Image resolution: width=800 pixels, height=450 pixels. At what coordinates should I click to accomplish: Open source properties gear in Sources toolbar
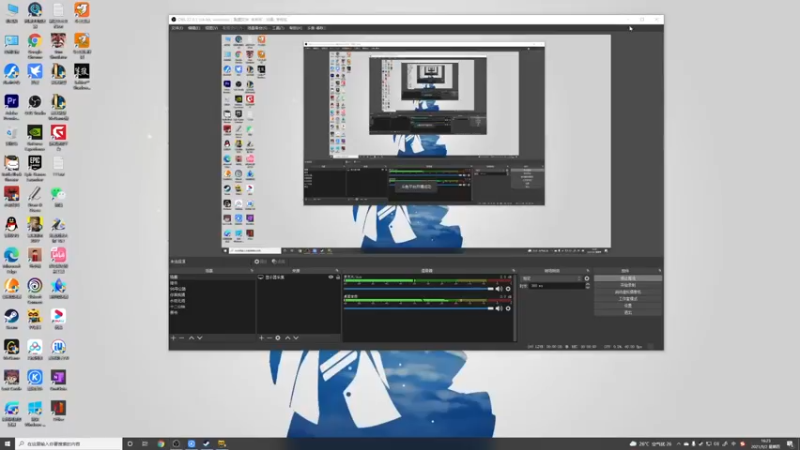(x=278, y=338)
